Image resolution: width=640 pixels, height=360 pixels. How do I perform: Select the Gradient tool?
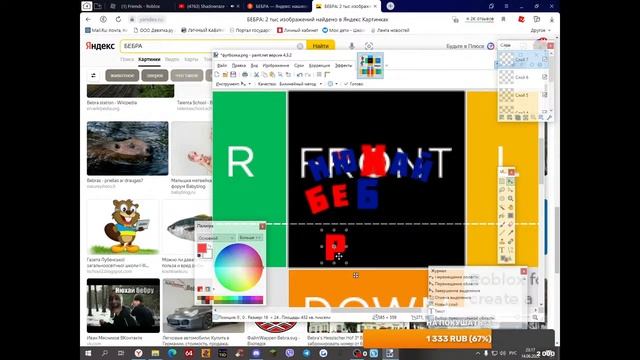(511, 216)
